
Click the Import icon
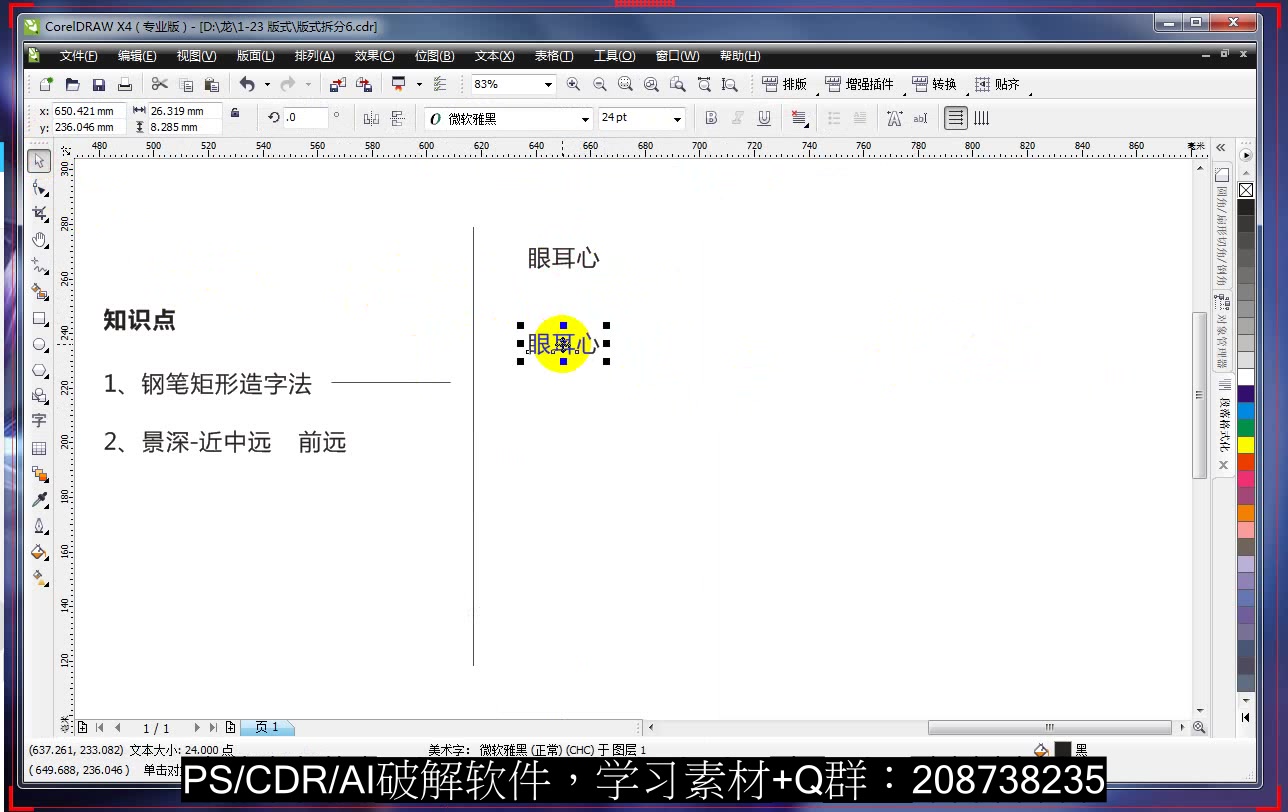338,85
